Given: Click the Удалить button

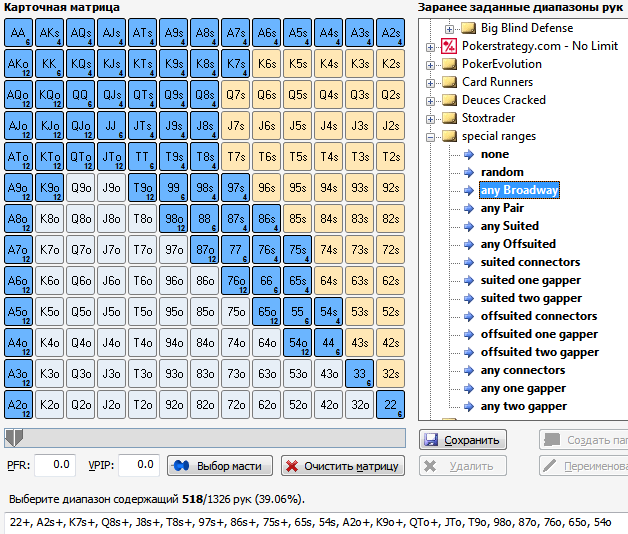Looking at the screenshot, I should coord(463,466).
